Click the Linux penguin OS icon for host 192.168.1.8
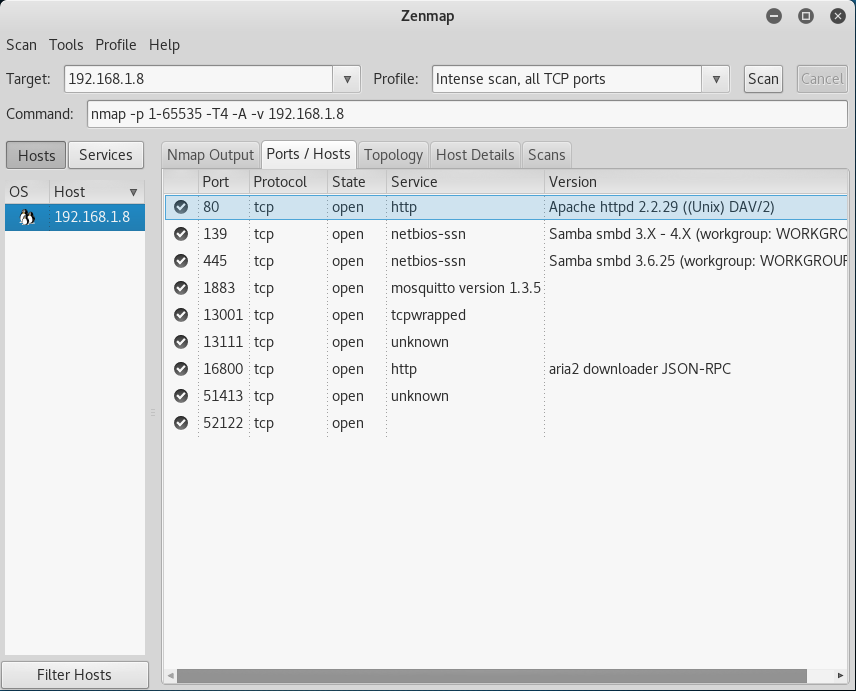This screenshot has width=856, height=691. pyautogui.click(x=27, y=217)
